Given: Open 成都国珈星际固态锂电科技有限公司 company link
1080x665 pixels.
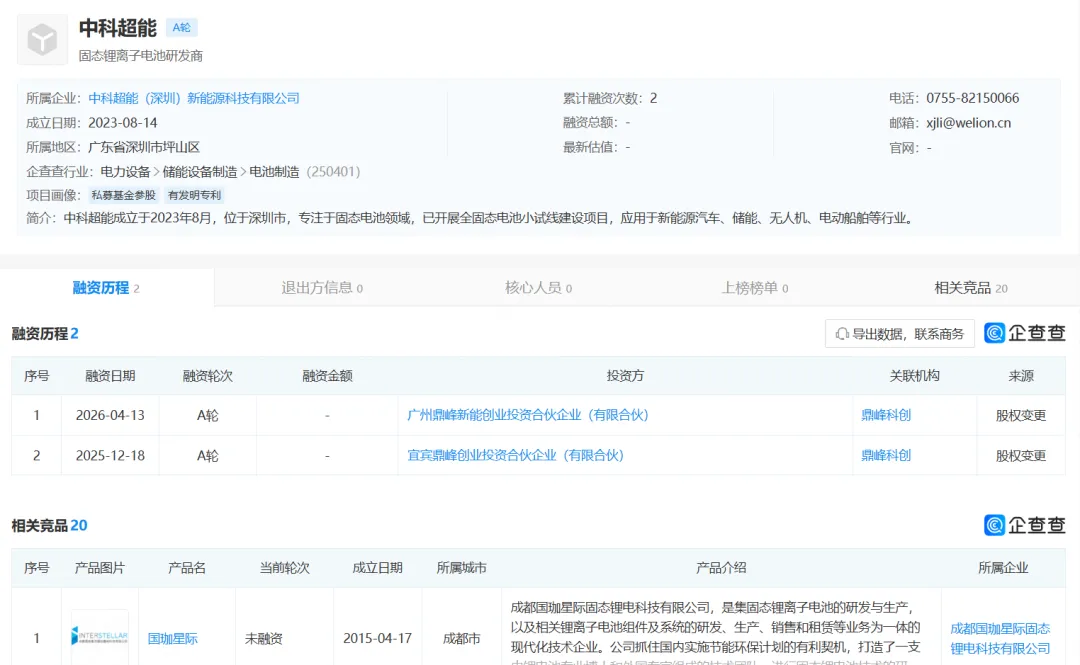Looking at the screenshot, I should coord(1000,638).
